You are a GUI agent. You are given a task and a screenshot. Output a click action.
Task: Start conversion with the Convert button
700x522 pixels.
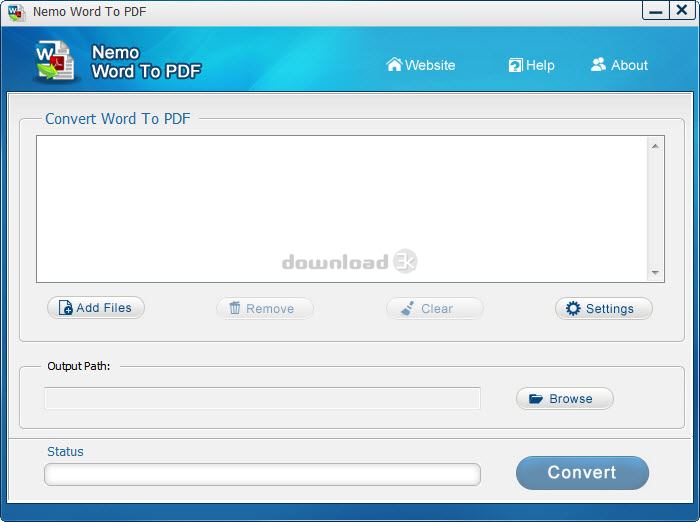pyautogui.click(x=582, y=472)
